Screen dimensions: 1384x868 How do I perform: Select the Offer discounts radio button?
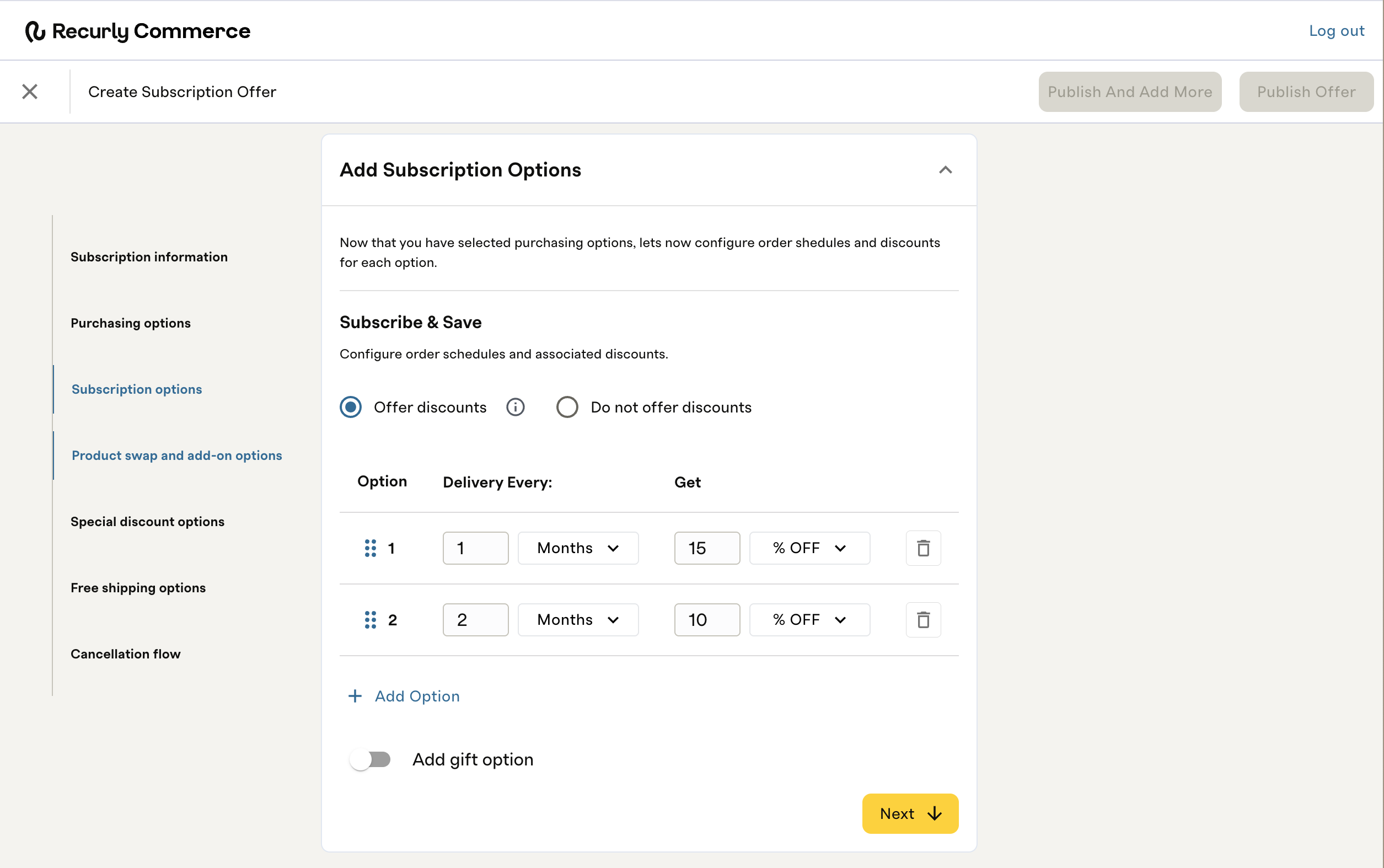pyautogui.click(x=351, y=407)
